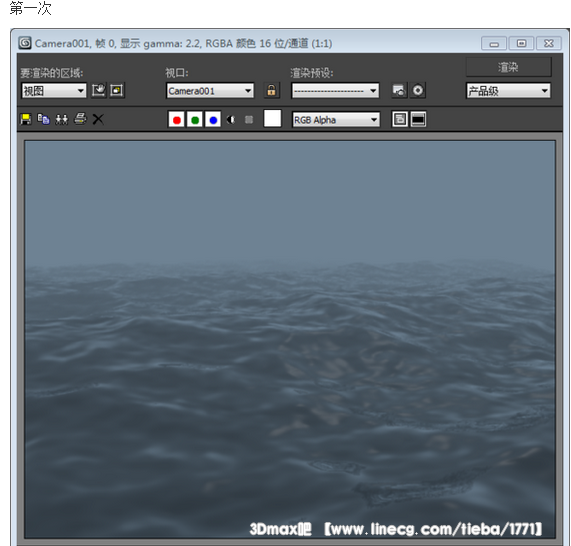Toggle the monochrome display button
Viewport: 571px width, 546px height.
pos(249,120)
